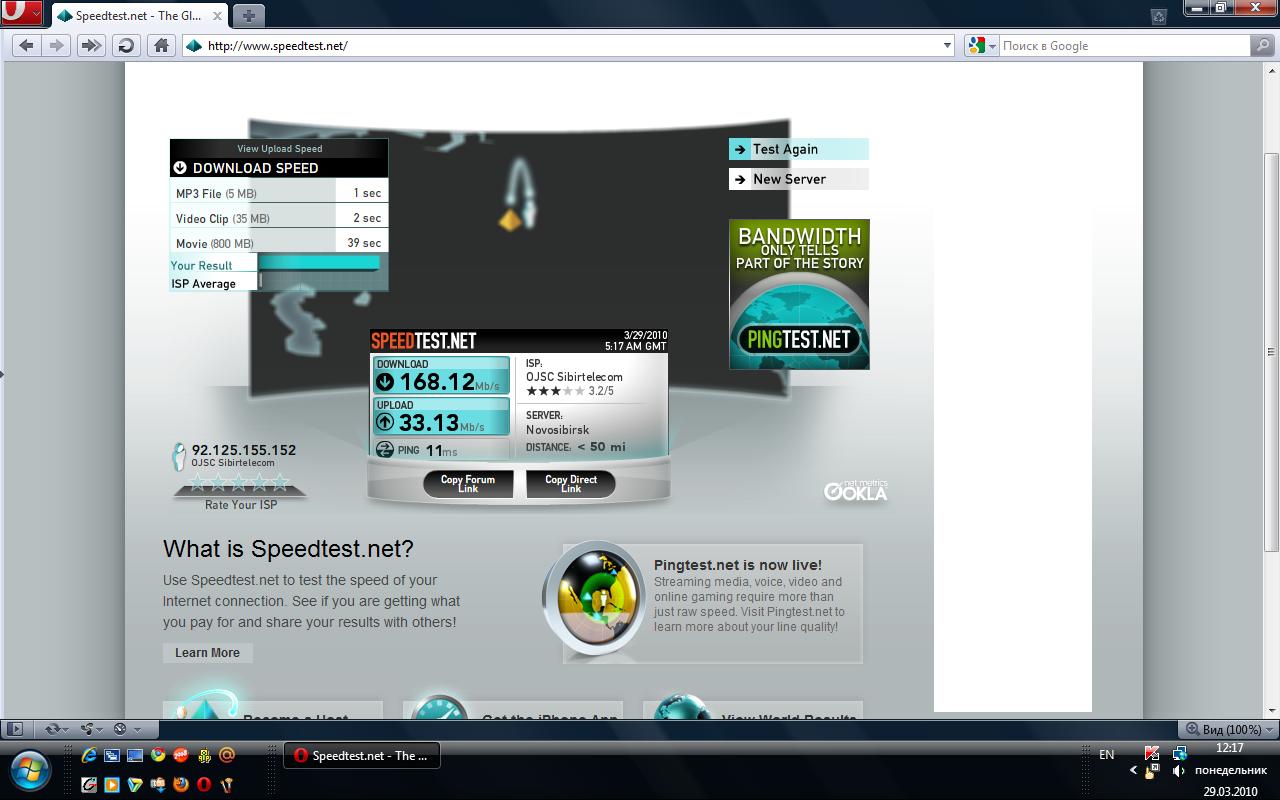Click the Fast Forward navigation button
Screen dimensions: 1280x800
[91, 45]
